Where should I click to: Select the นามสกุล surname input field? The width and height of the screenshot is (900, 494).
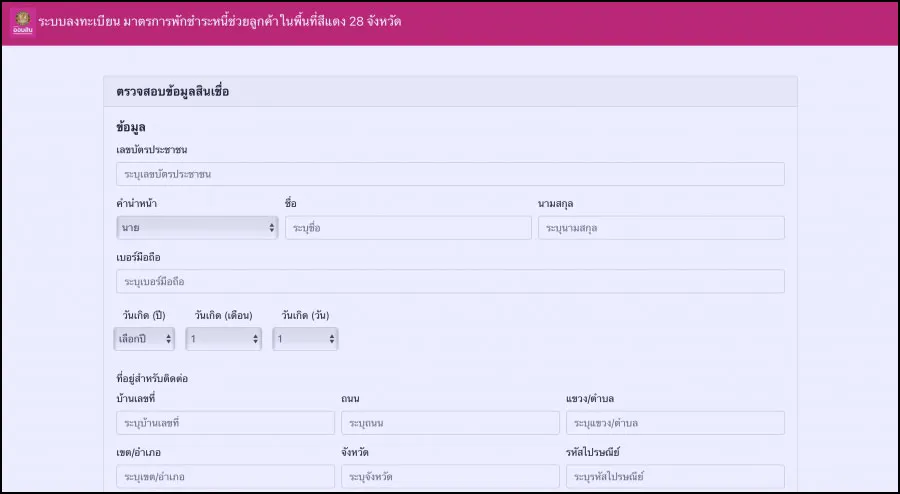click(x=661, y=228)
